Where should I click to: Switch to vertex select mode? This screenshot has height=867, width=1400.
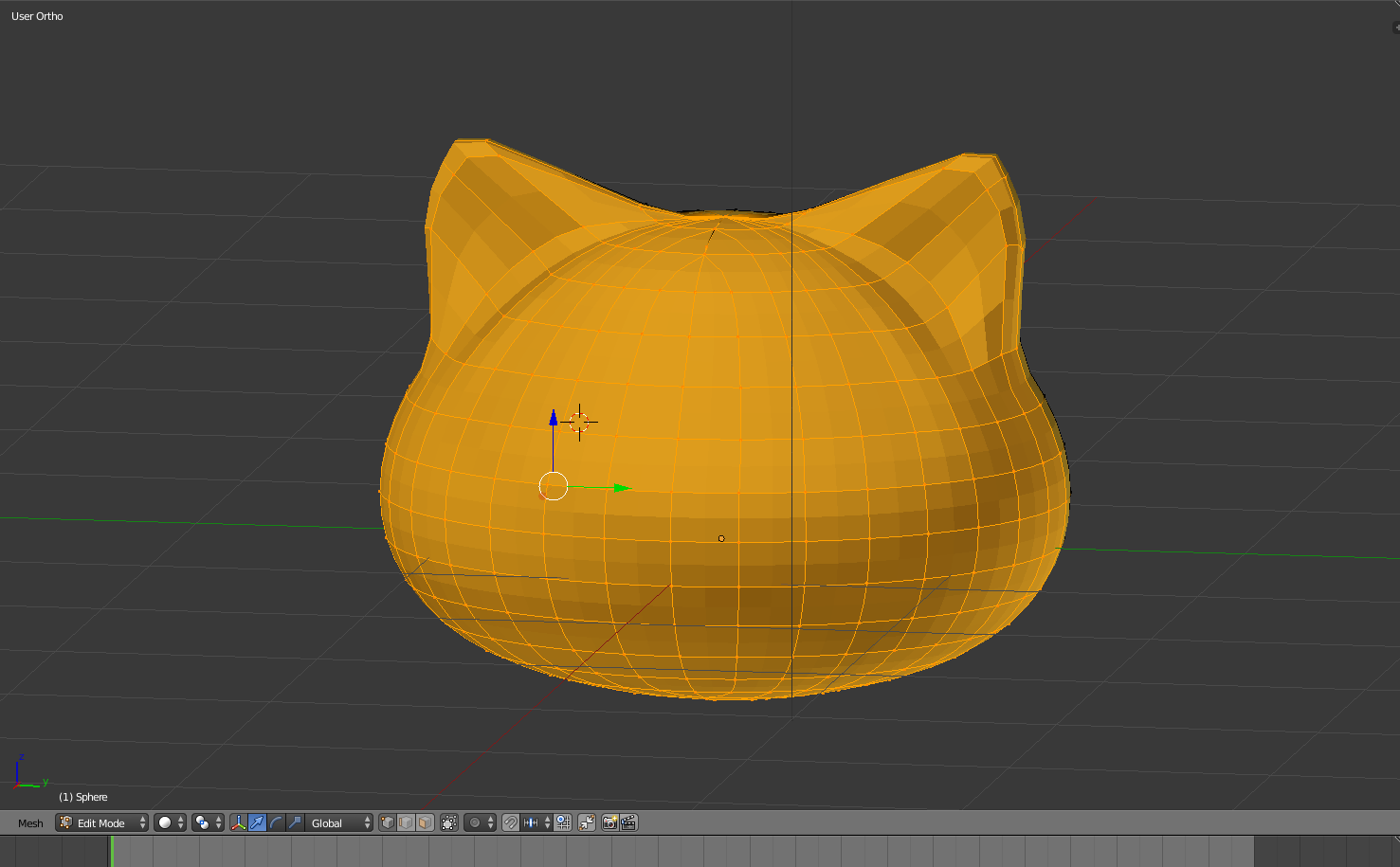(388, 823)
